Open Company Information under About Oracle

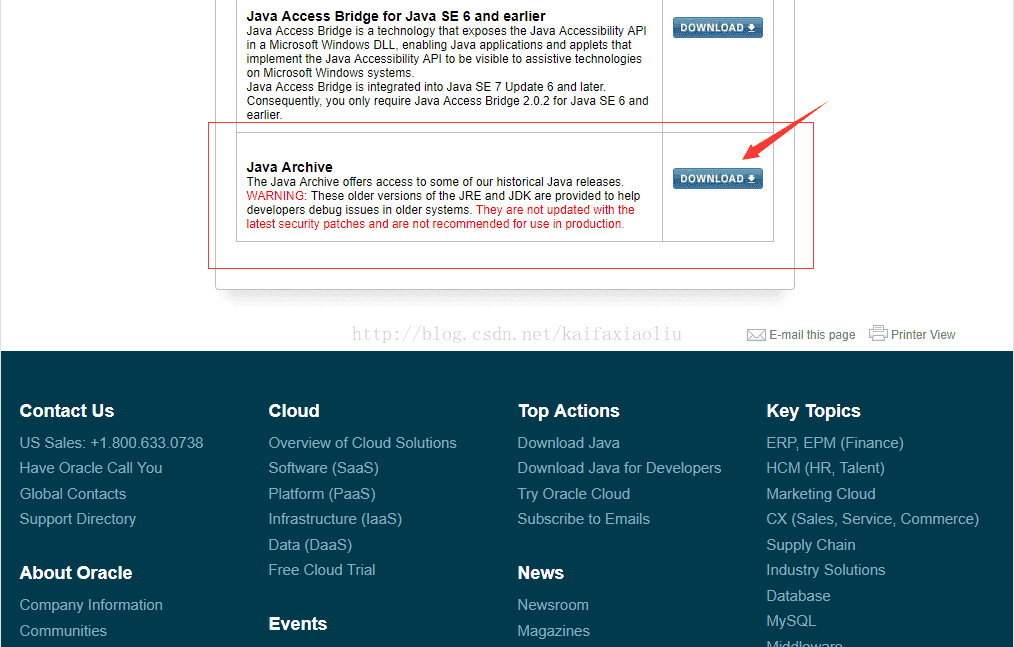pyautogui.click(x=91, y=605)
